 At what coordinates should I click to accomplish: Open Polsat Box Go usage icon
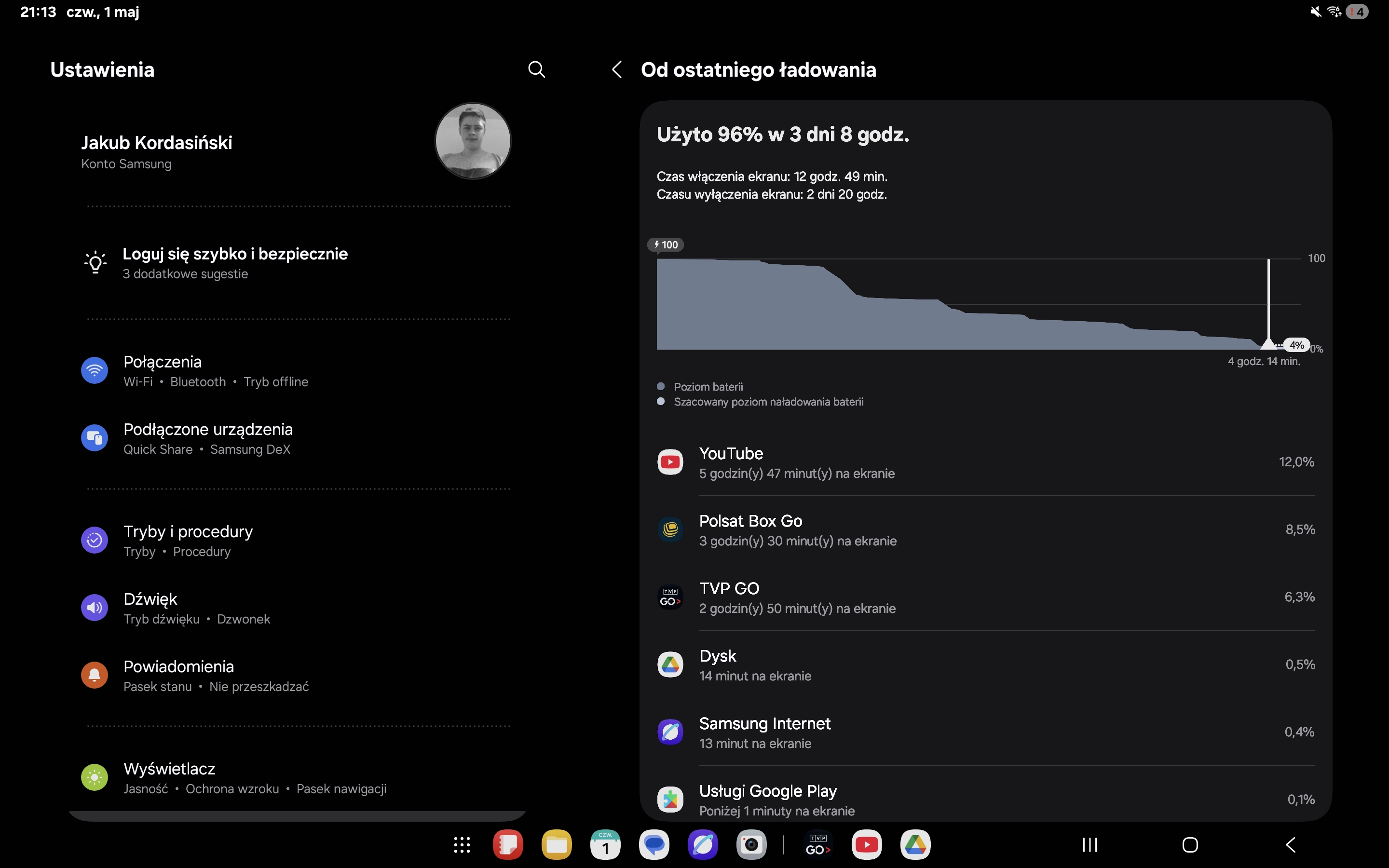coord(670,529)
